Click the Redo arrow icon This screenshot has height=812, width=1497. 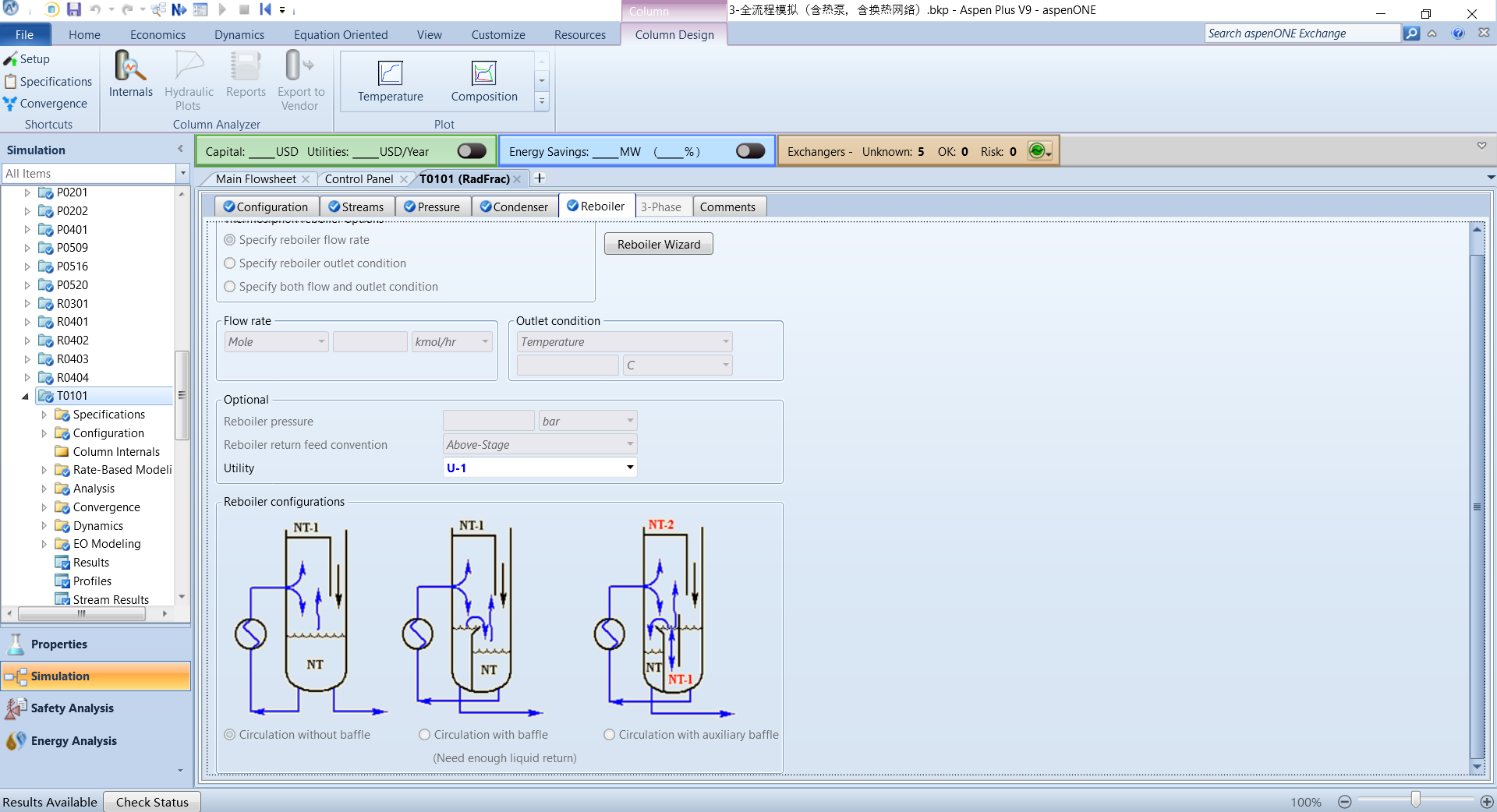coord(127,10)
